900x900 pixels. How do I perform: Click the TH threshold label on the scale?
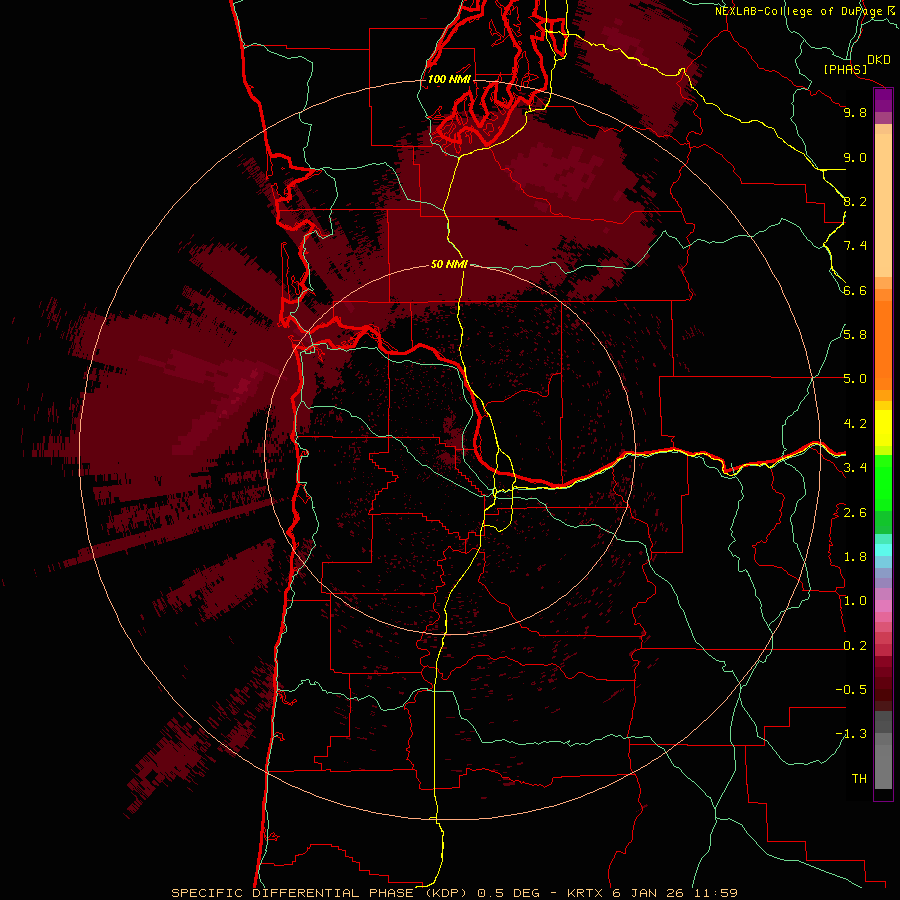click(859, 779)
